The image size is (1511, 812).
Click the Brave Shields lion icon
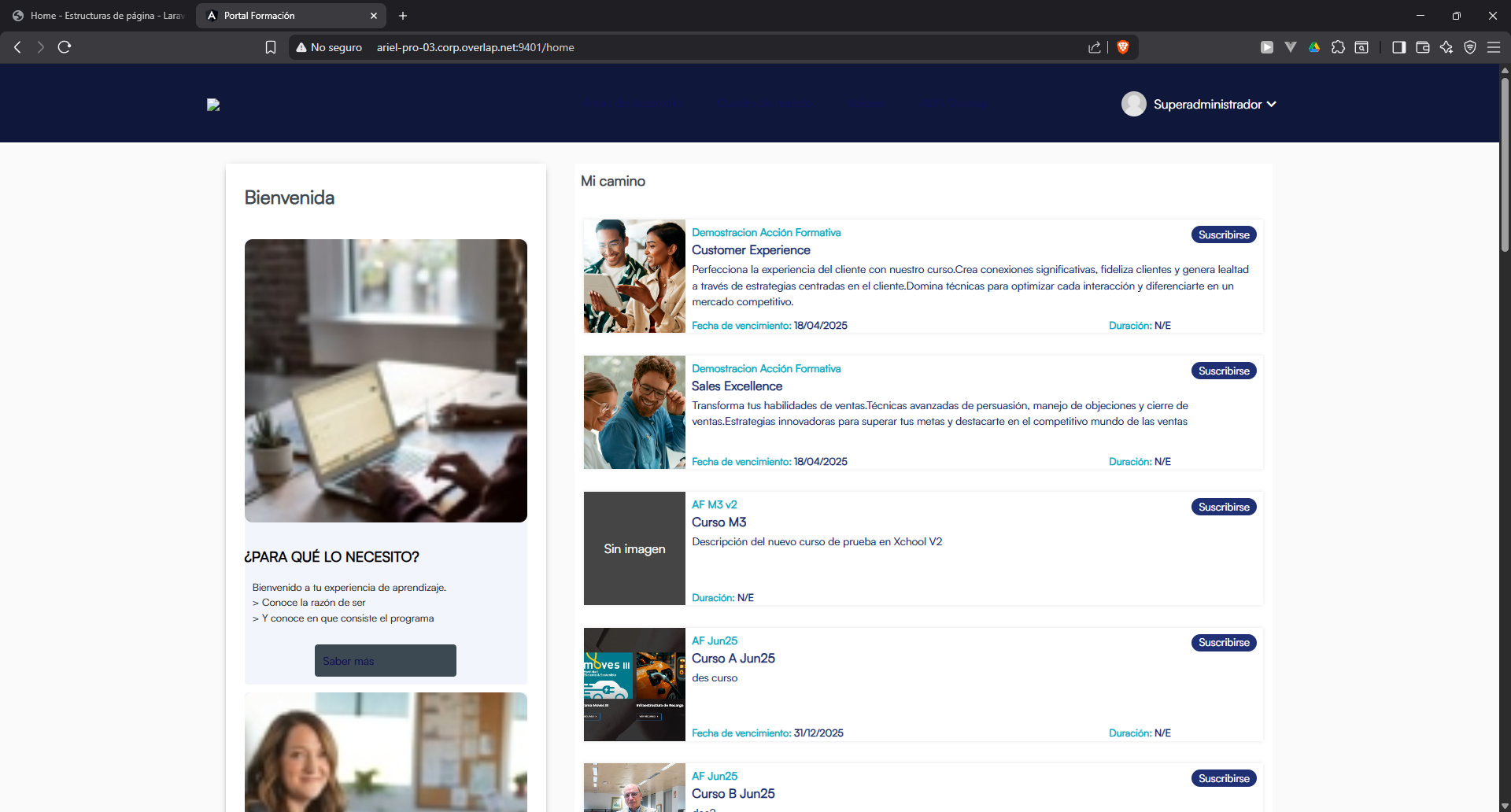pyautogui.click(x=1123, y=47)
